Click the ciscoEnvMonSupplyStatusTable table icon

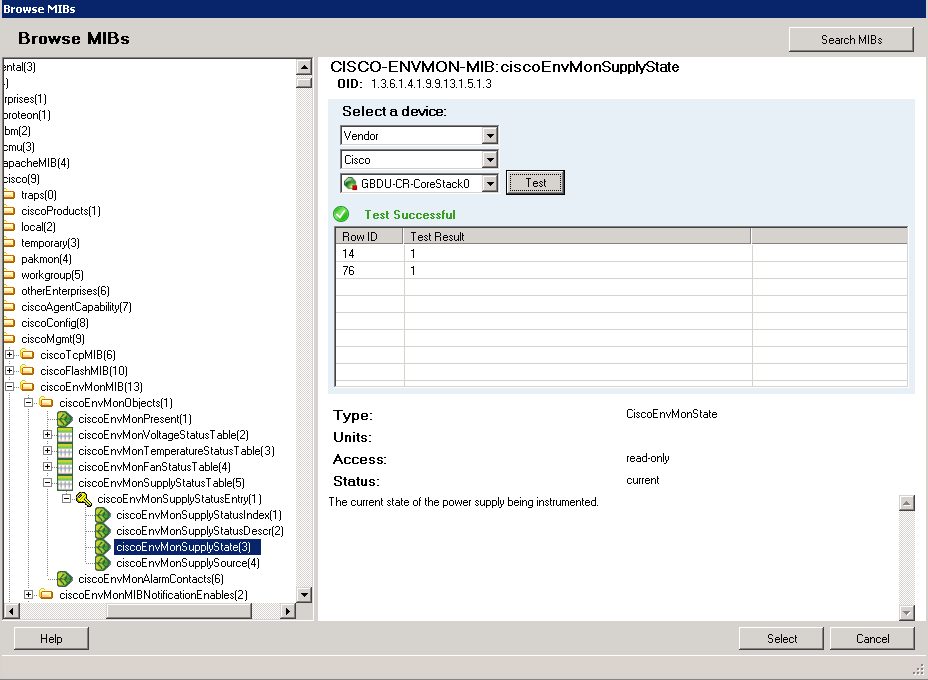pos(65,483)
